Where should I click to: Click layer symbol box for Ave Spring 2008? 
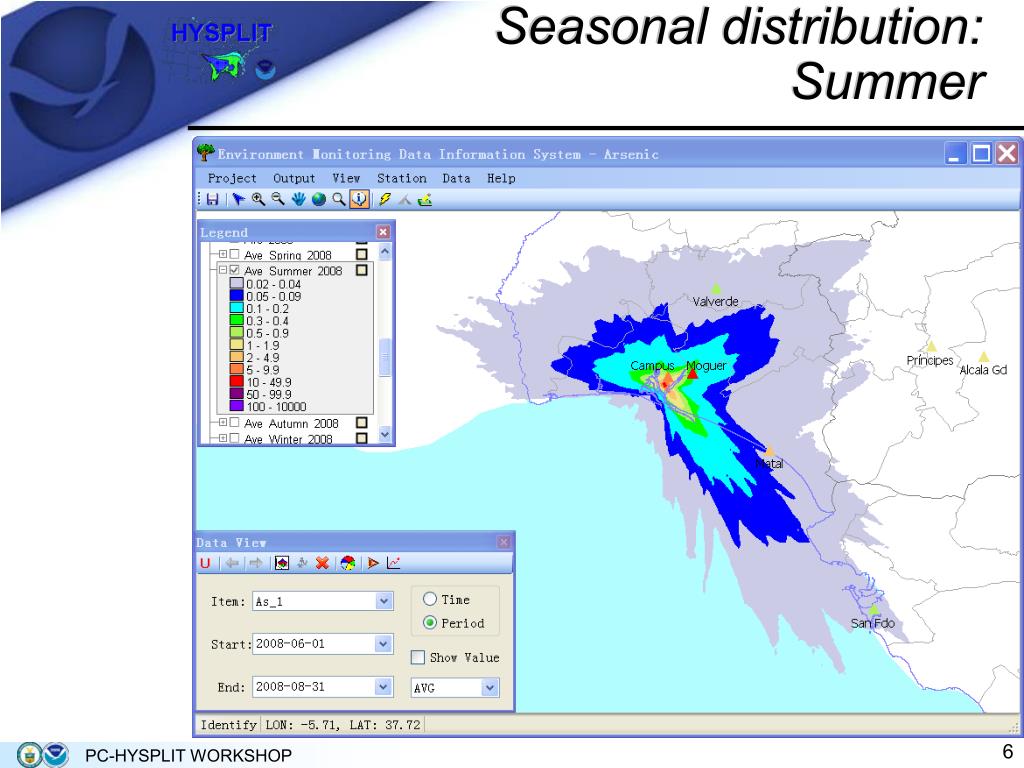(362, 254)
